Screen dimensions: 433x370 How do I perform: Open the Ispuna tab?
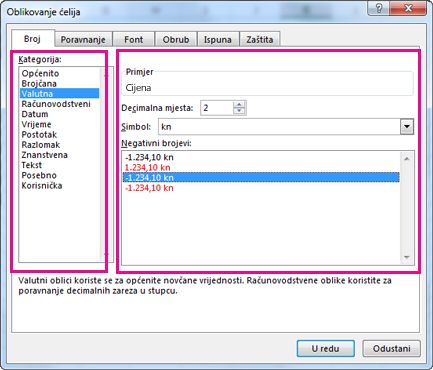click(x=218, y=40)
